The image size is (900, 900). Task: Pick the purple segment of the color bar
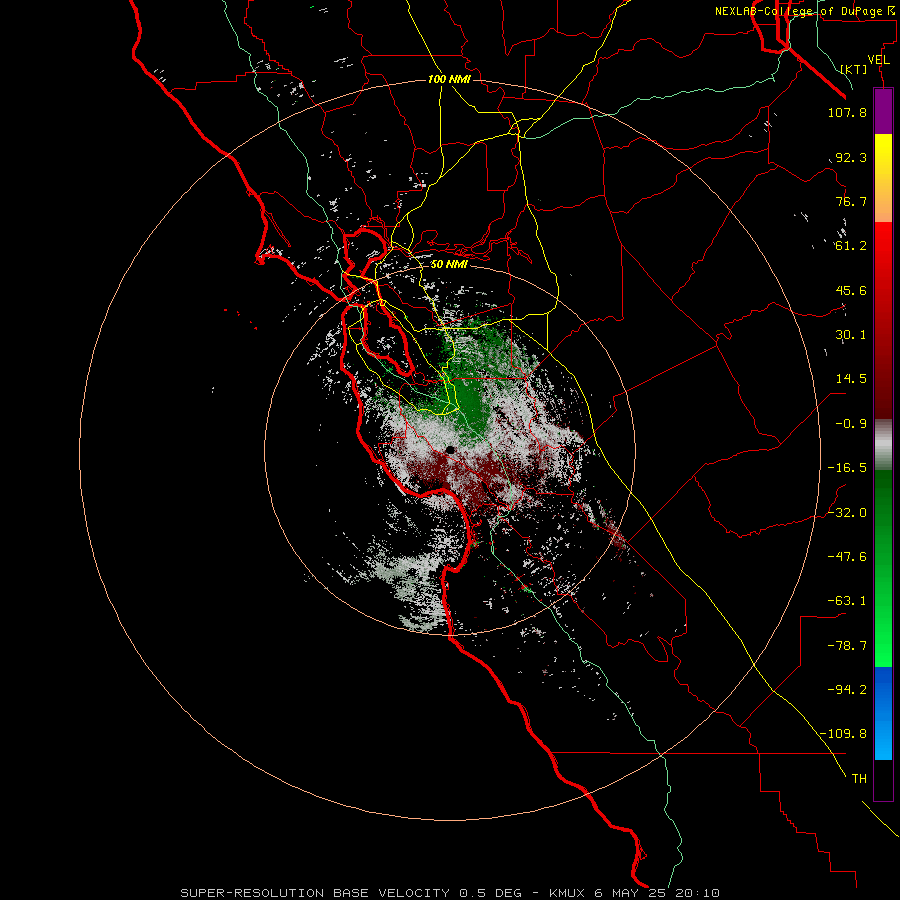point(883,112)
